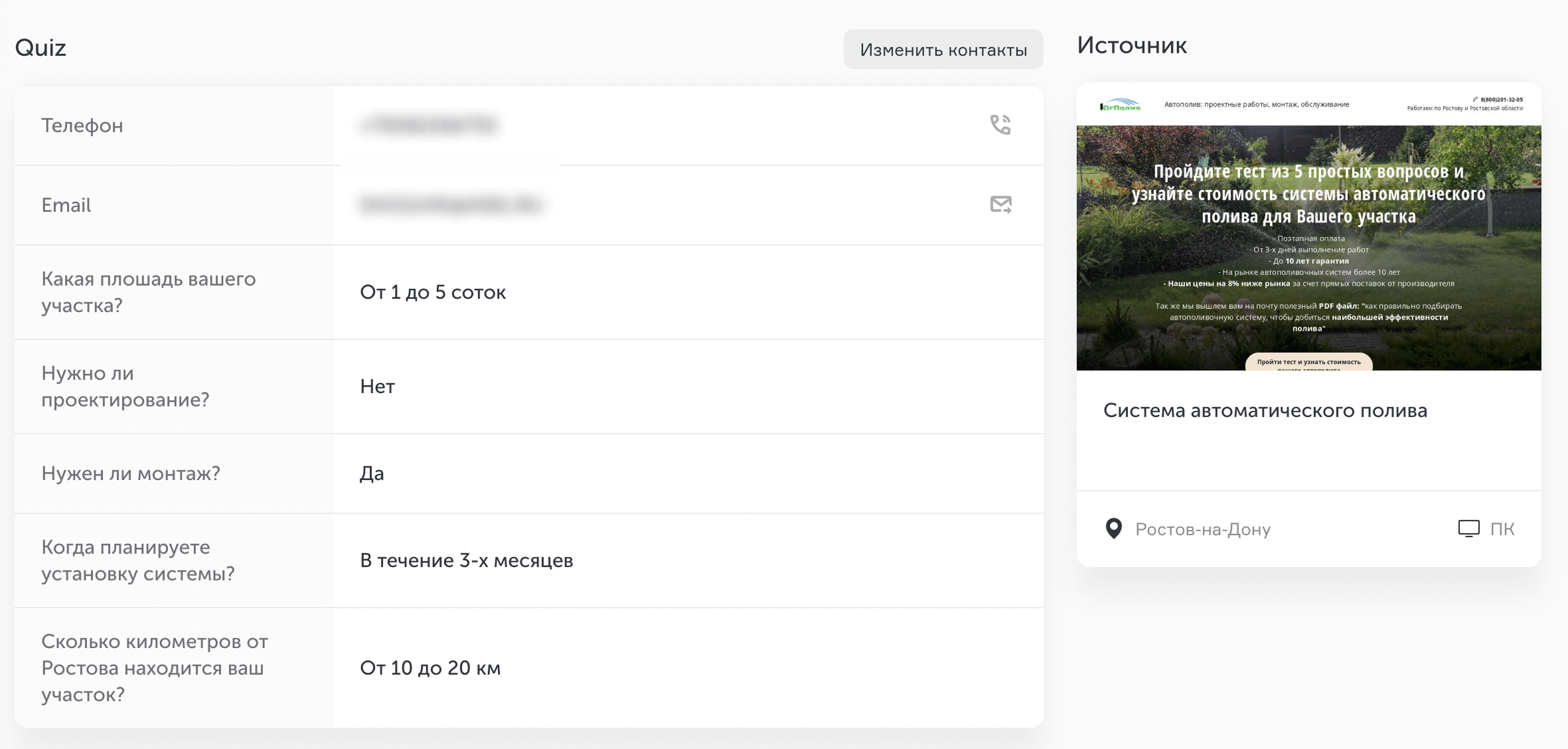Click the send email icon in Email row
Screen dimensions: 1568x749
click(1001, 205)
